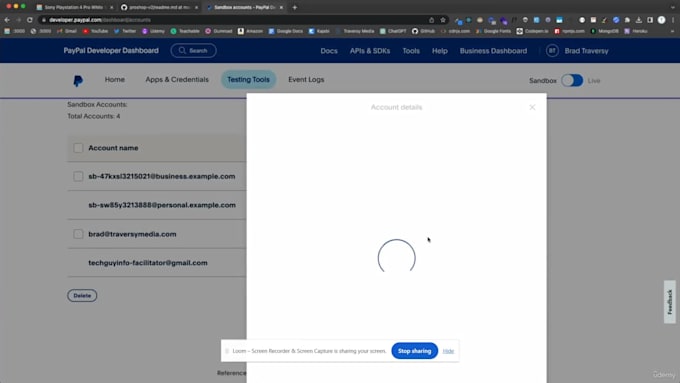
Task: Open the GitHub bookmark
Action: [x=423, y=31]
